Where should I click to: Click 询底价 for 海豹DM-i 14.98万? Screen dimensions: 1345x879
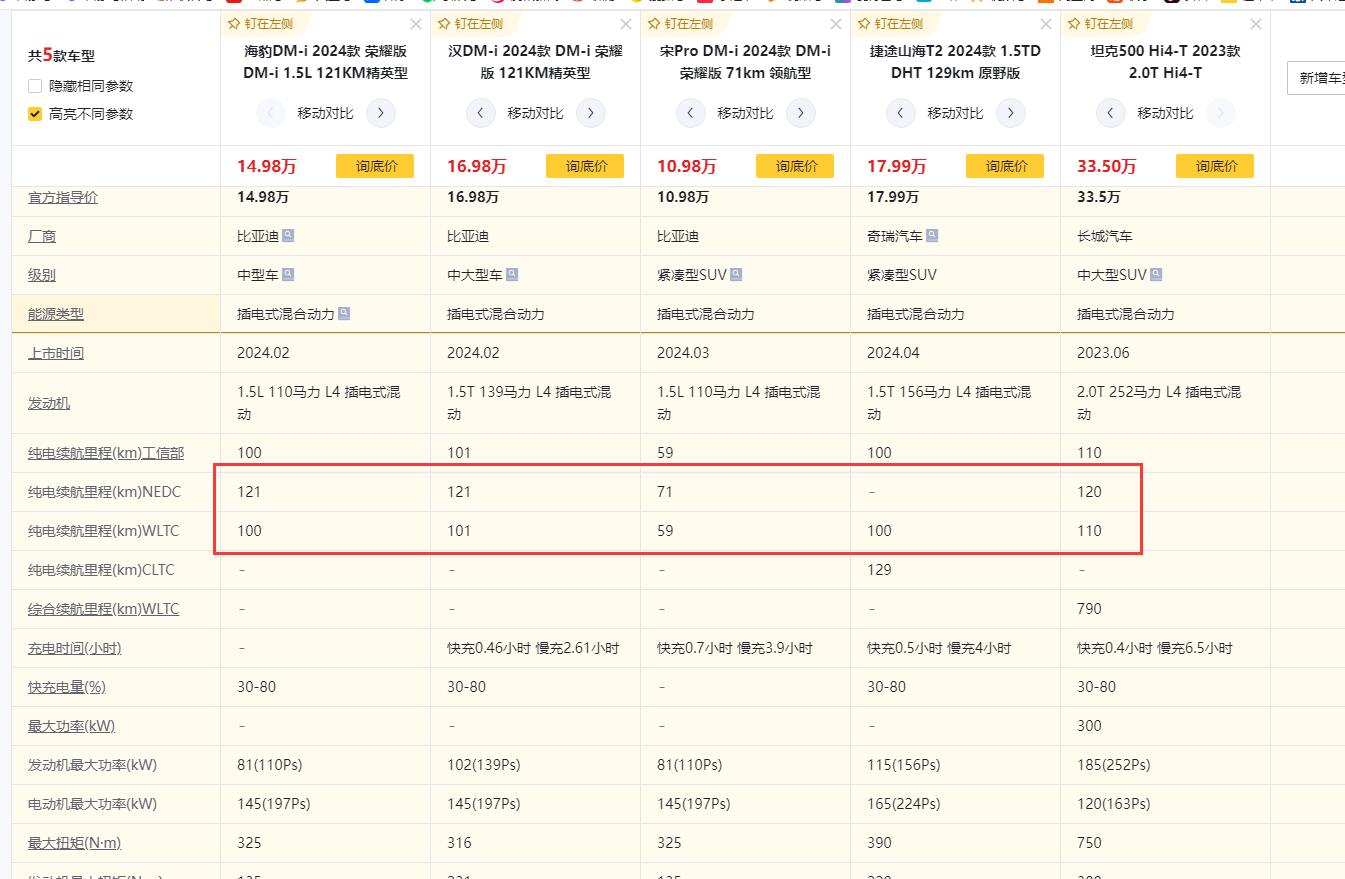(375, 166)
